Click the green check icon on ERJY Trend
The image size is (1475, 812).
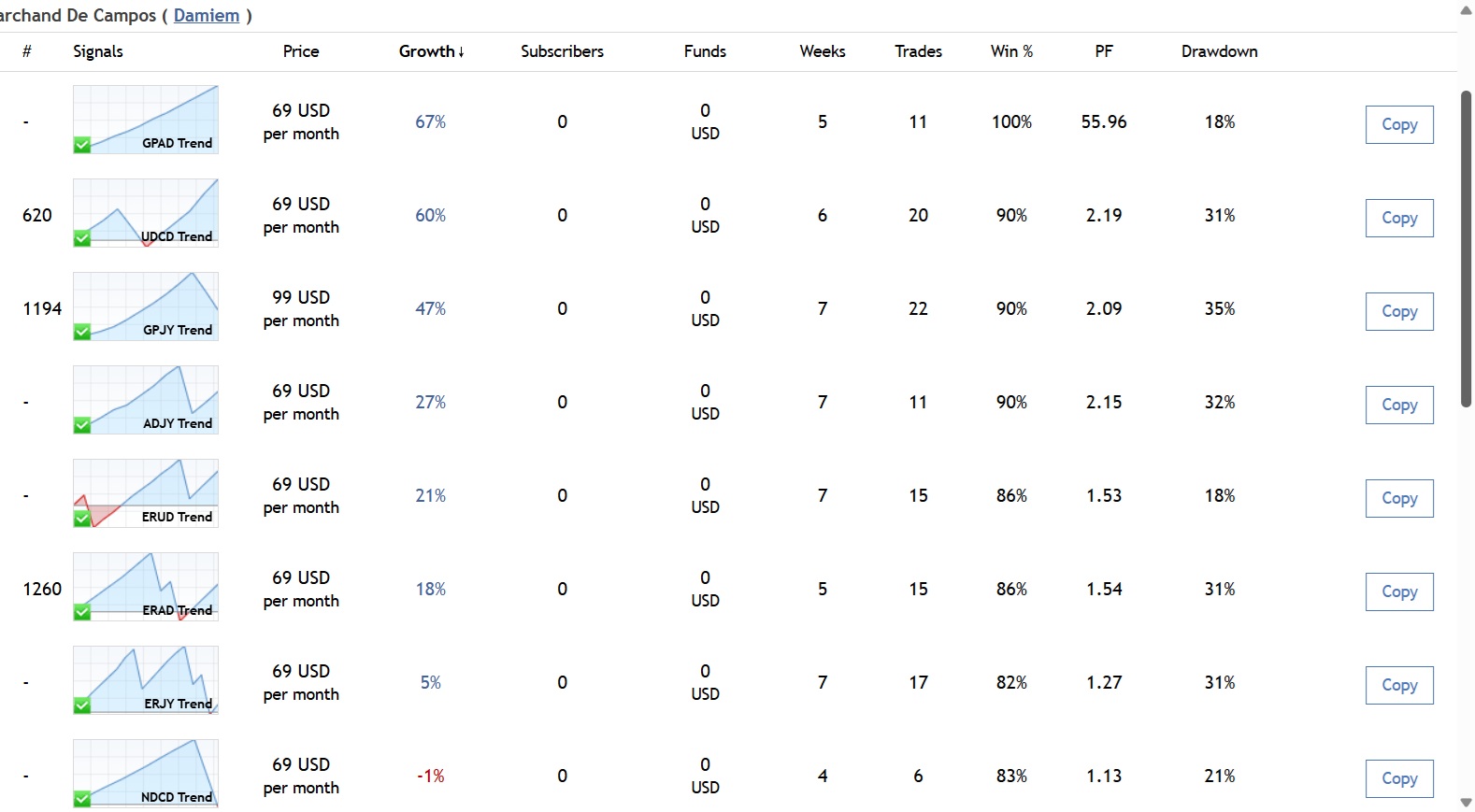(x=82, y=705)
